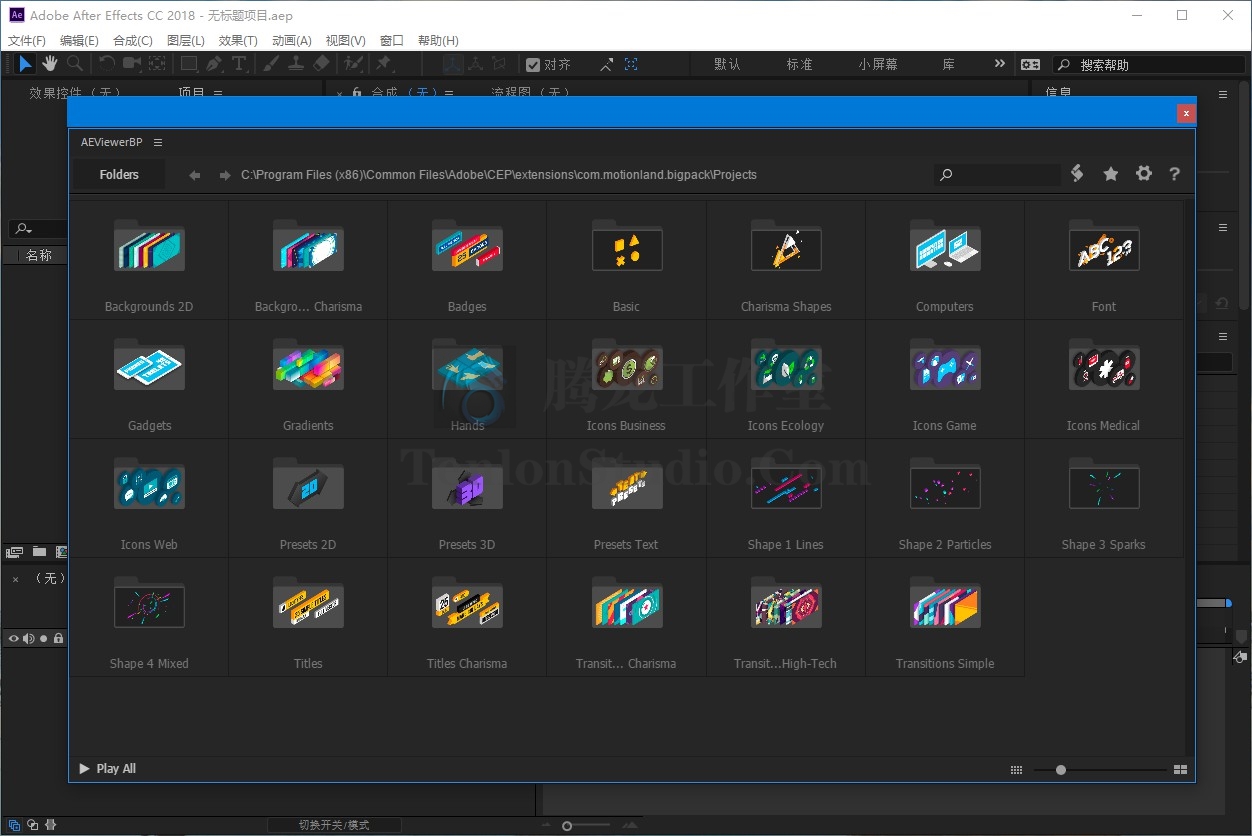Toggle Layer Switches pane at bottom-left
The image size is (1252, 836).
(14, 825)
